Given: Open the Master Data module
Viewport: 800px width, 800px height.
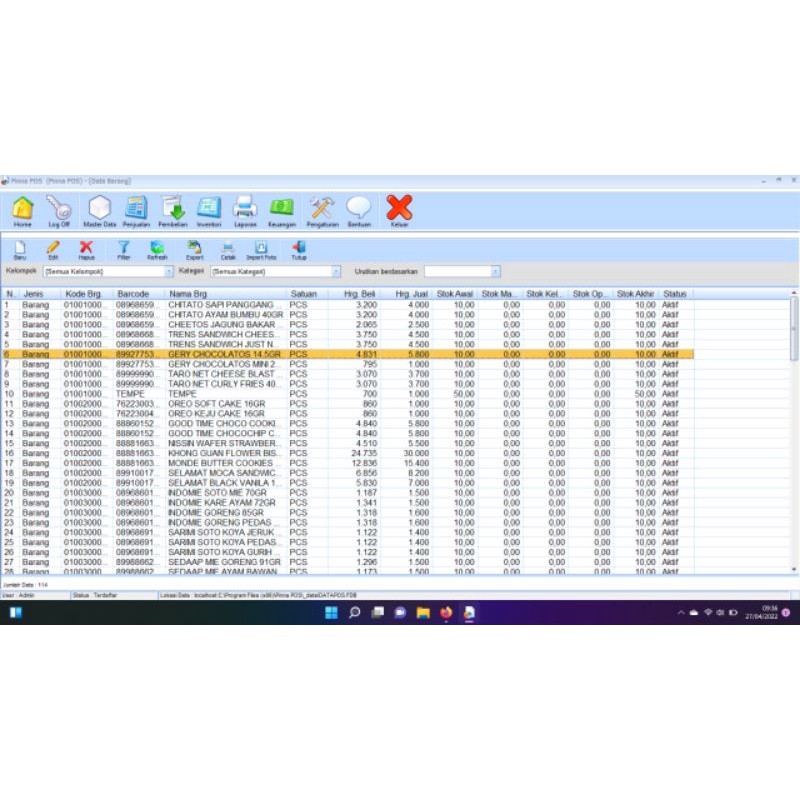Looking at the screenshot, I should click(99, 211).
